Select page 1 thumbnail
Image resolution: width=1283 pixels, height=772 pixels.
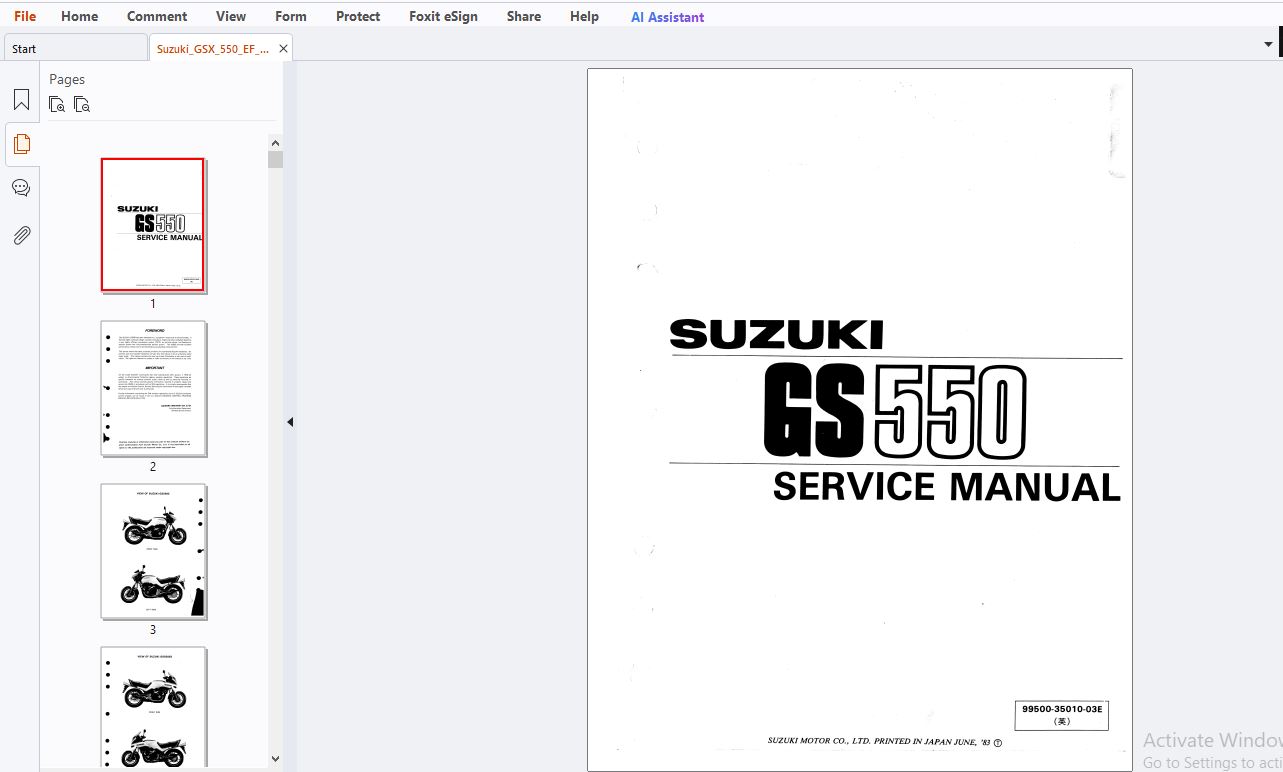153,225
